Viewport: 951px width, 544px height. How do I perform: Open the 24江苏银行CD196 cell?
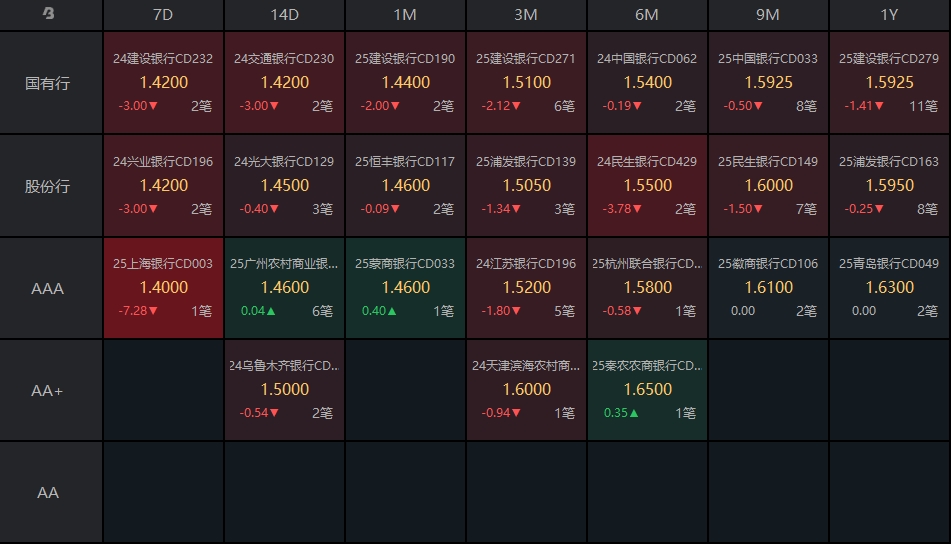coord(526,288)
